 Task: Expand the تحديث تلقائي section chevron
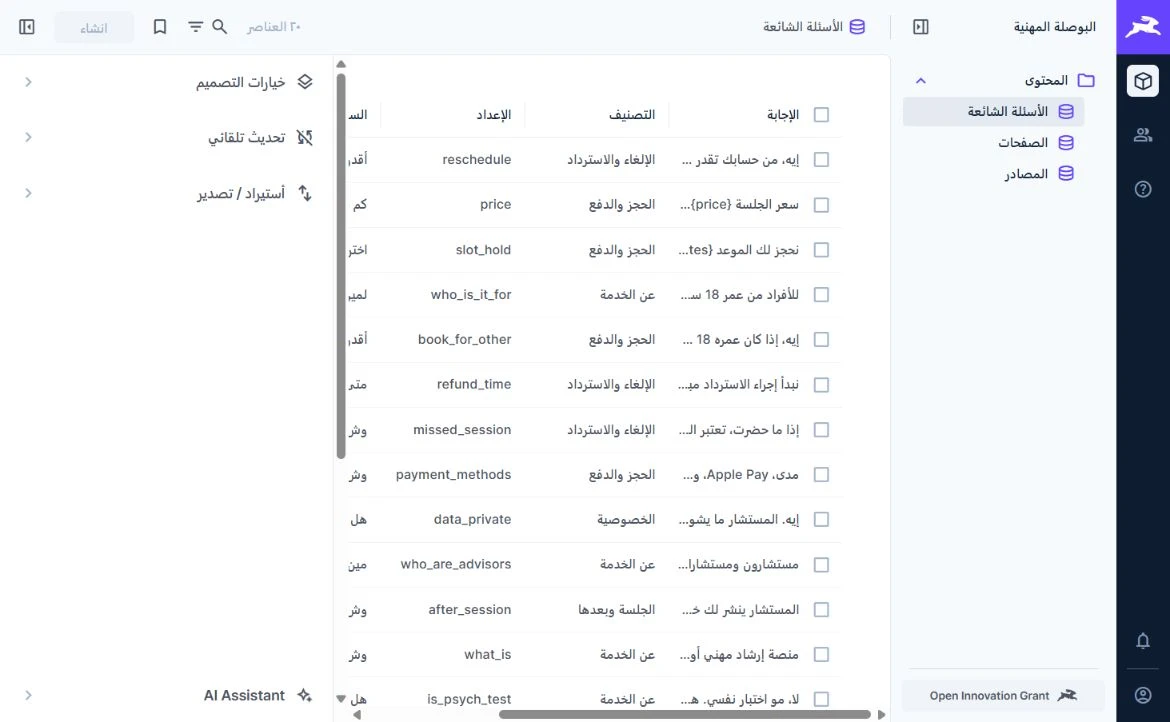tap(28, 137)
